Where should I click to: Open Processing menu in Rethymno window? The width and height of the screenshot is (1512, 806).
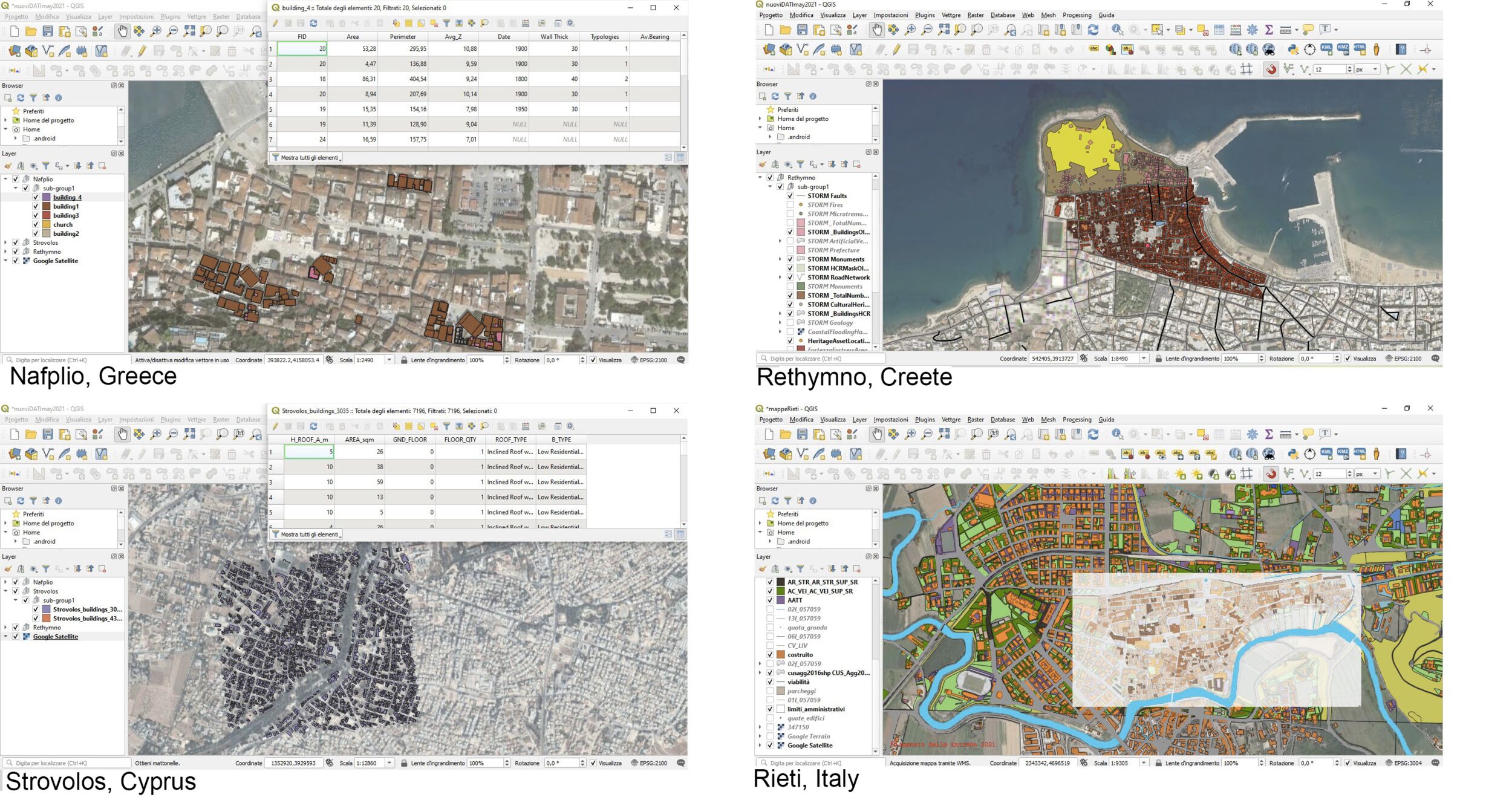point(1077,15)
